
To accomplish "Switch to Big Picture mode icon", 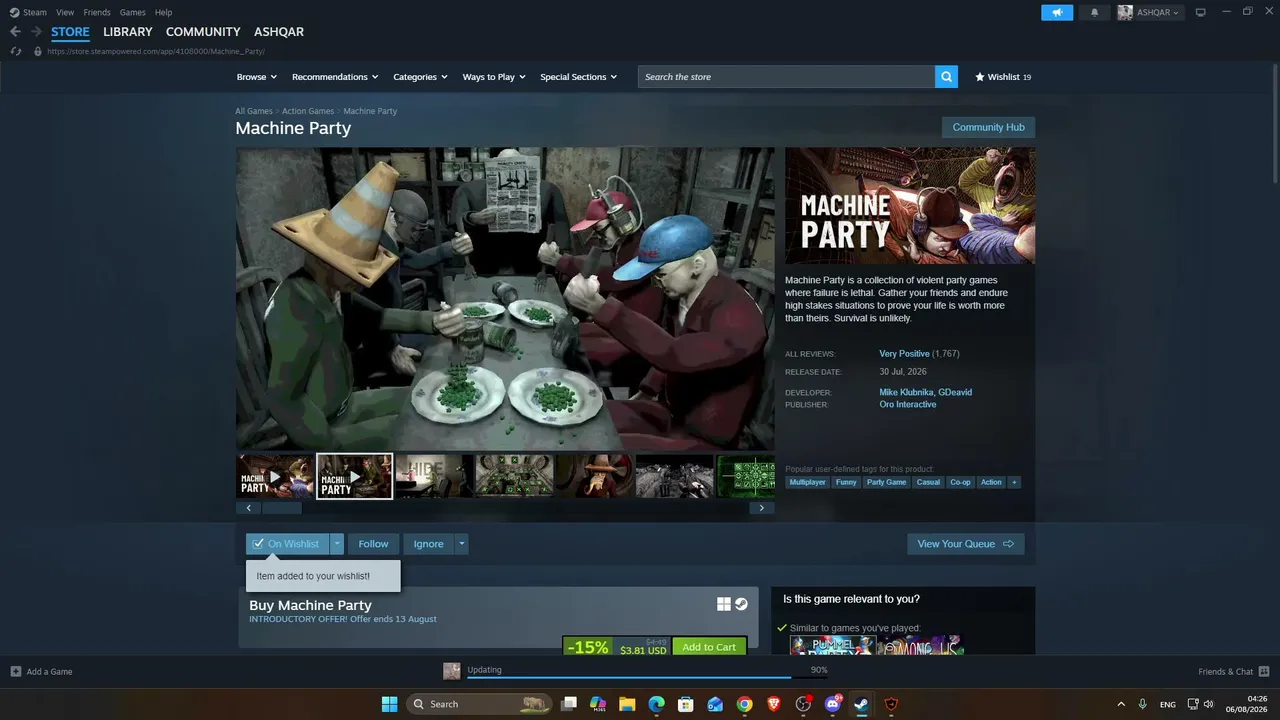I will (x=1201, y=12).
